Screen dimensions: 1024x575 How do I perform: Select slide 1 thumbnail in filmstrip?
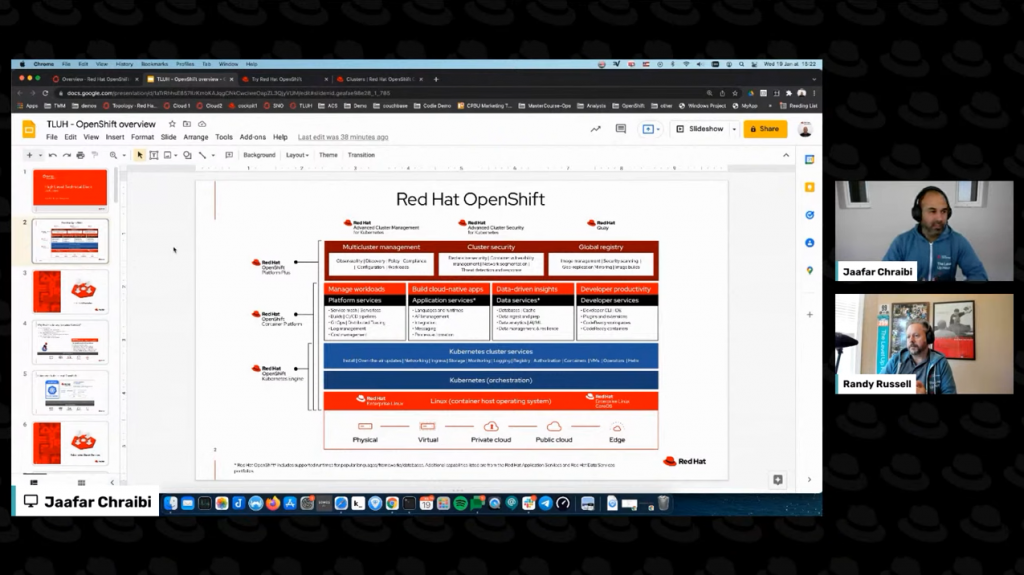(70, 189)
